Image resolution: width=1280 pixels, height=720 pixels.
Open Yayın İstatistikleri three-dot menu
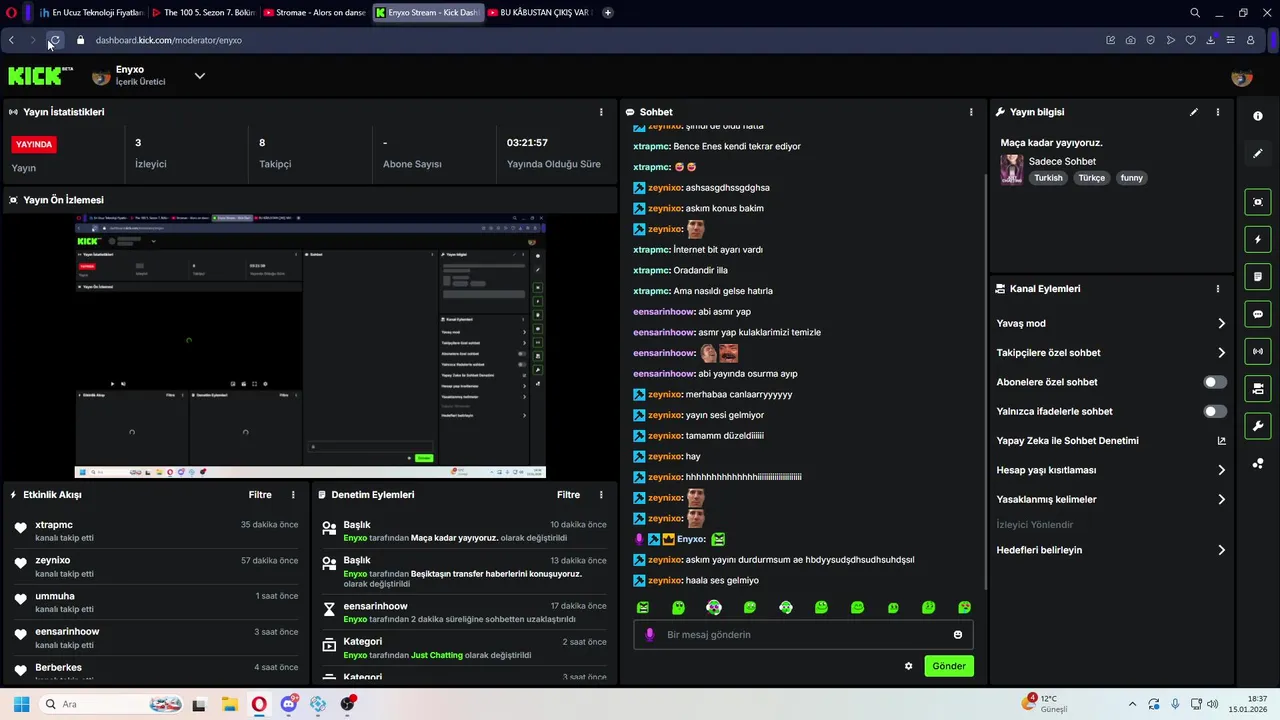coord(601,112)
